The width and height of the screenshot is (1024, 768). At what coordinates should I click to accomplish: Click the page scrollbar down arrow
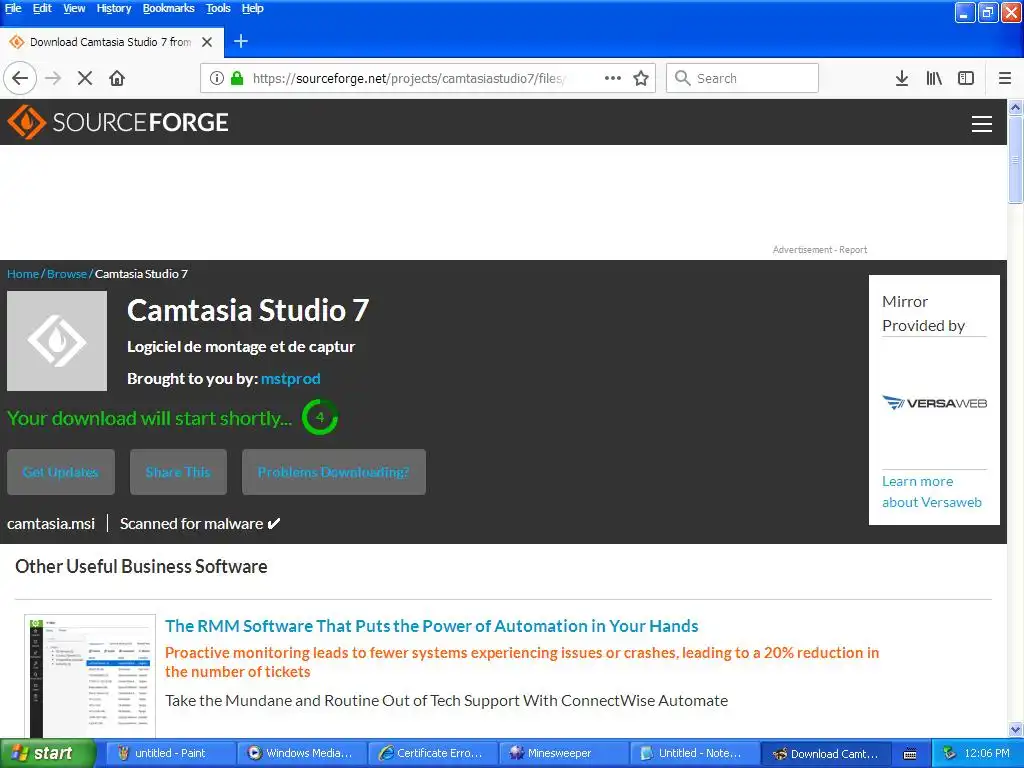(1016, 729)
